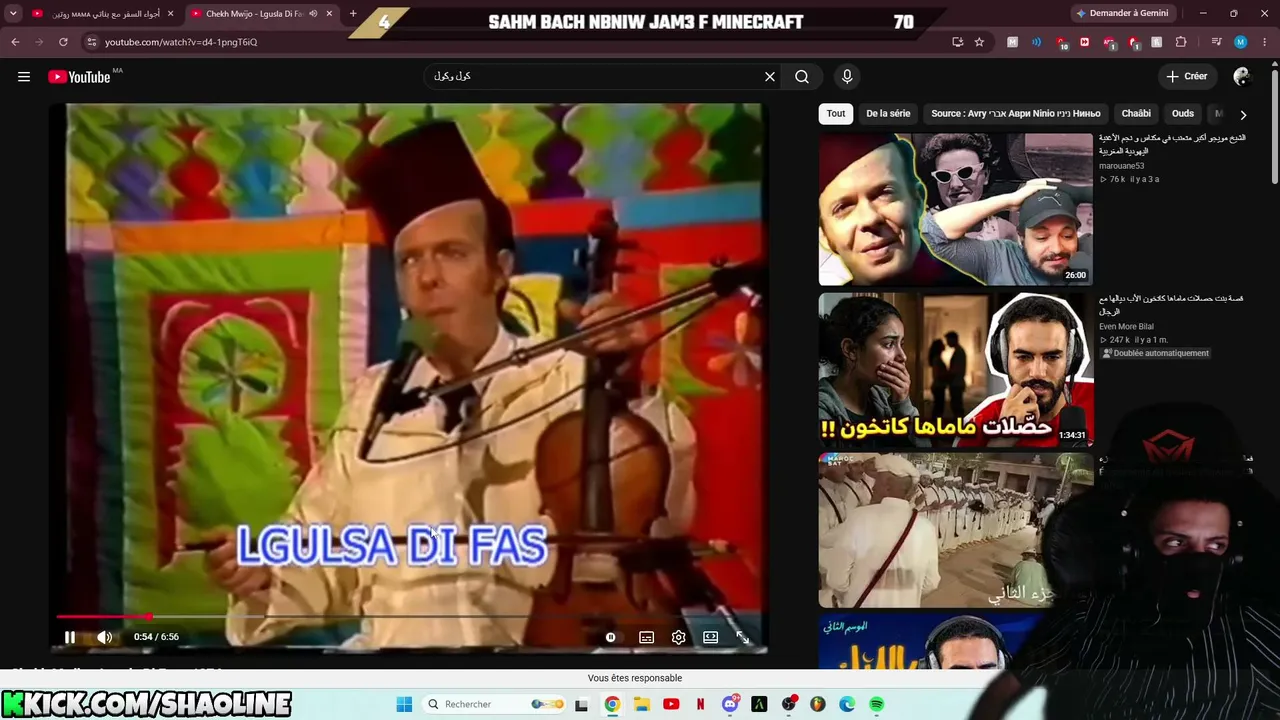This screenshot has height=720, width=1280.
Task: Open Microsoft Edge from the taskbar
Action: [x=847, y=705]
